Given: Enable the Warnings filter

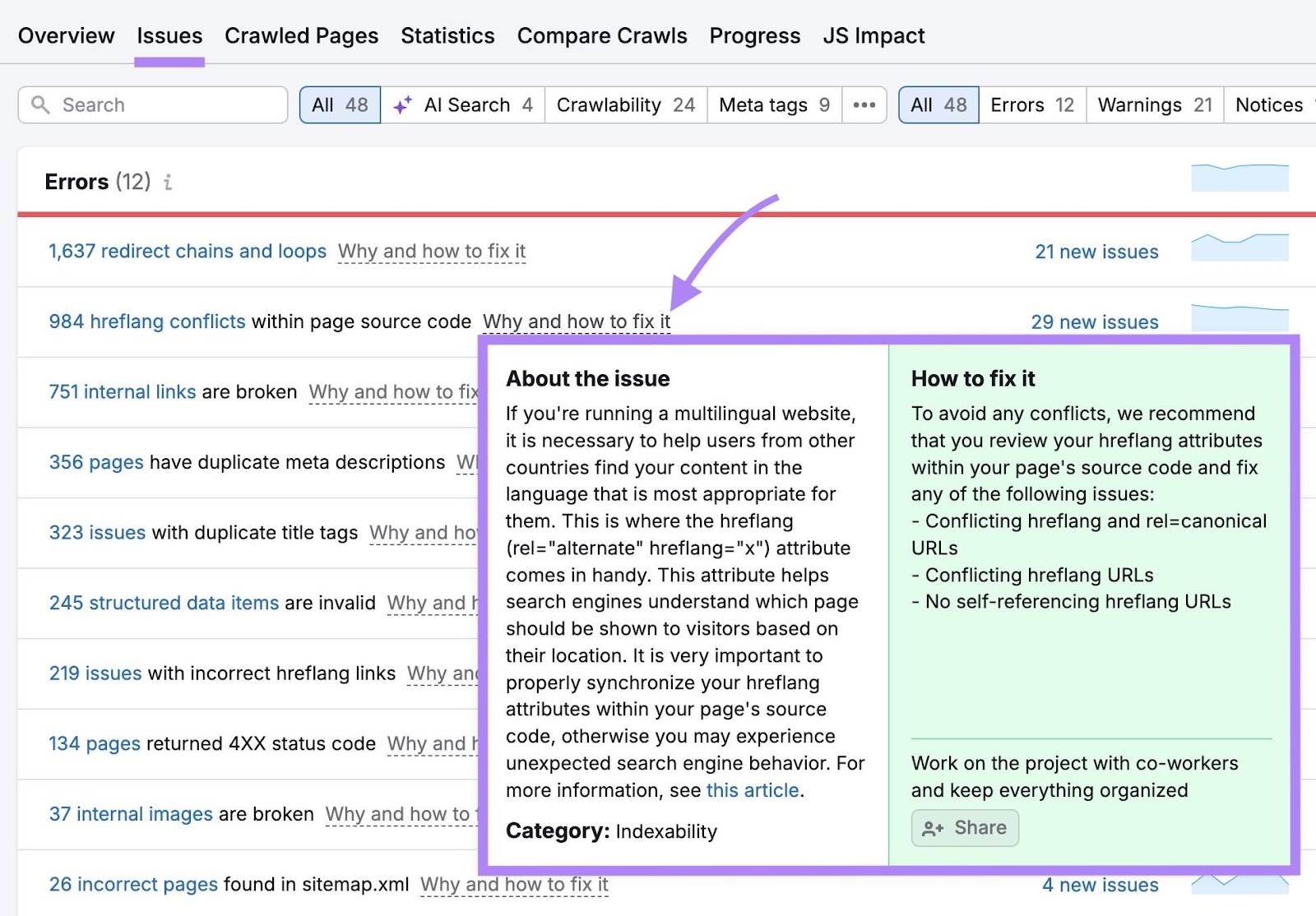Looking at the screenshot, I should point(1153,104).
